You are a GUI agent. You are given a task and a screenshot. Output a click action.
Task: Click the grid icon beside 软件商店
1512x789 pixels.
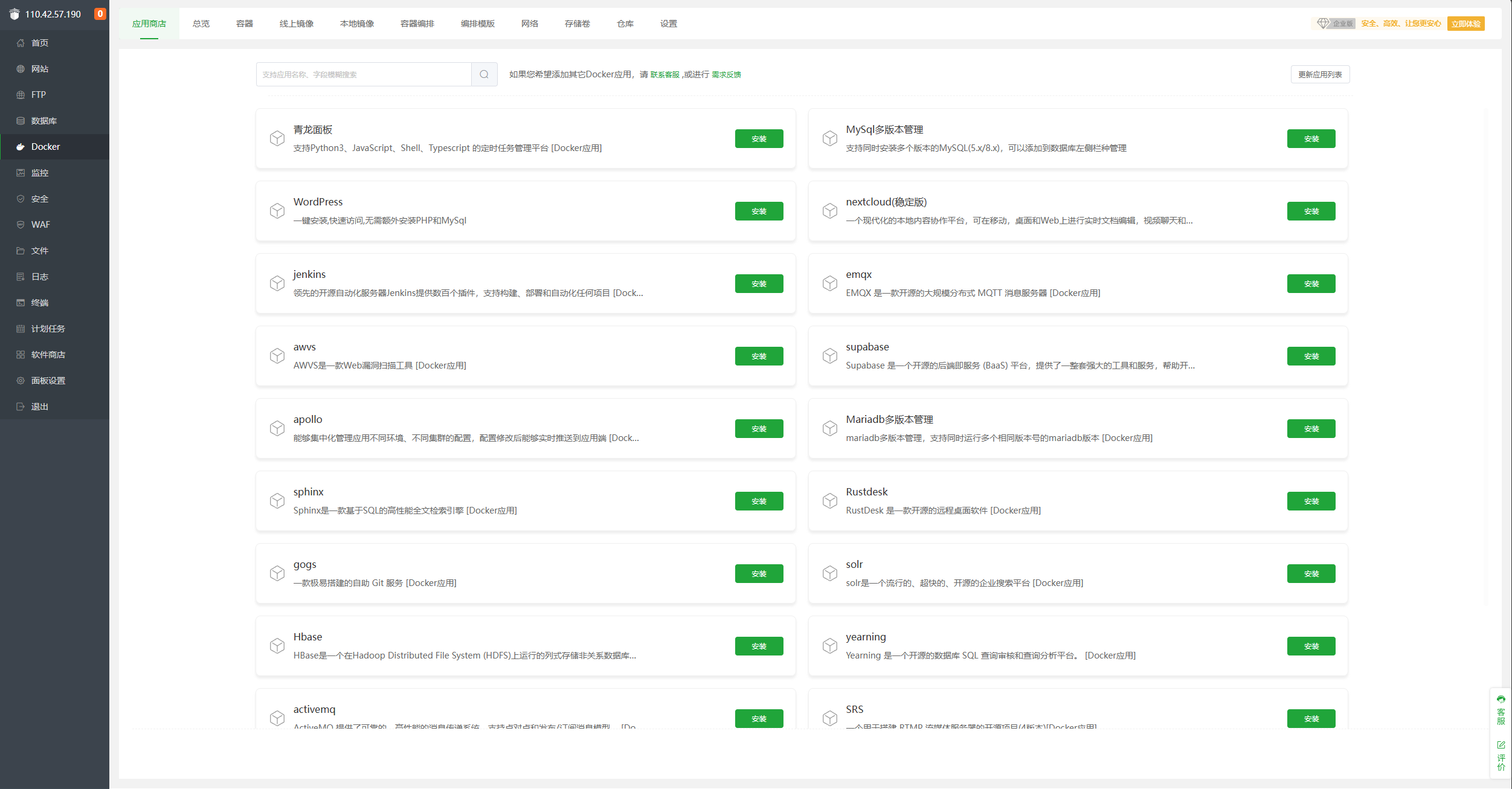pos(21,355)
